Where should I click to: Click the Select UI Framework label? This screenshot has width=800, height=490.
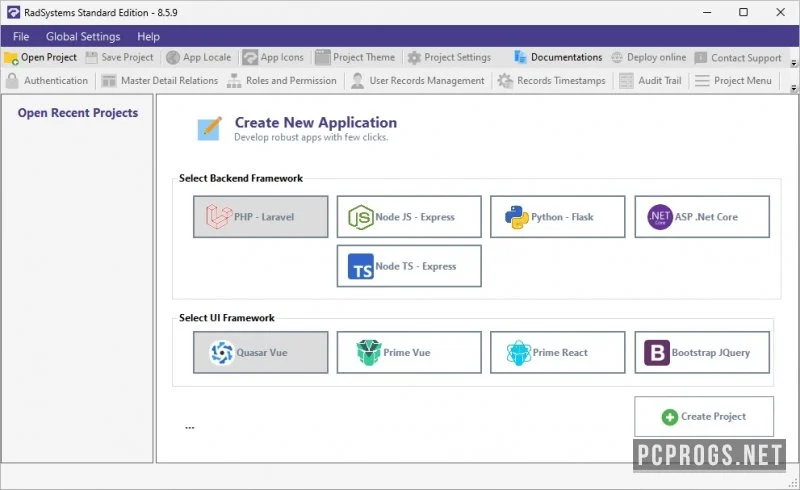(x=227, y=317)
